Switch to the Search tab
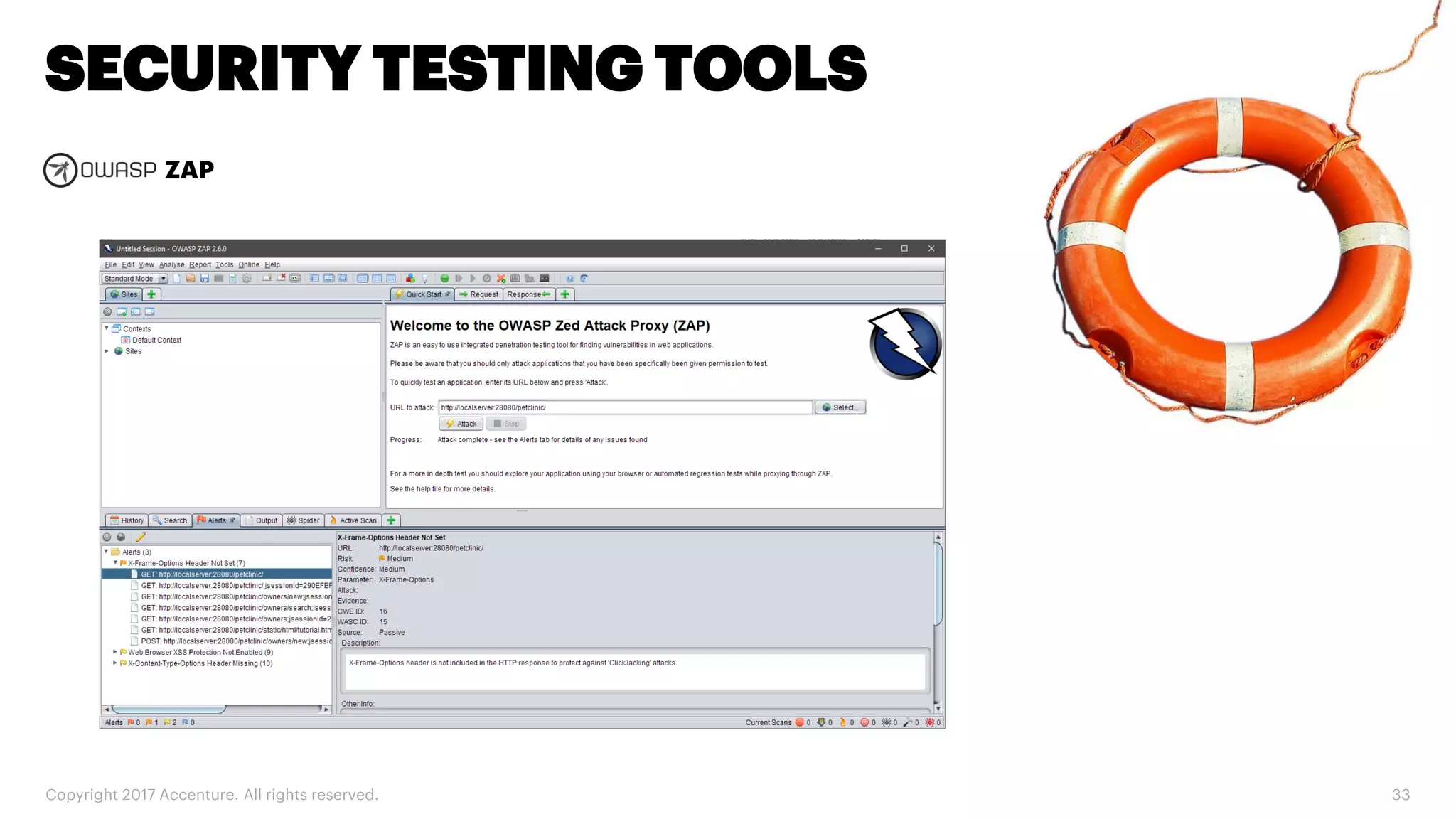Image resolution: width=1456 pixels, height=819 pixels. point(170,520)
